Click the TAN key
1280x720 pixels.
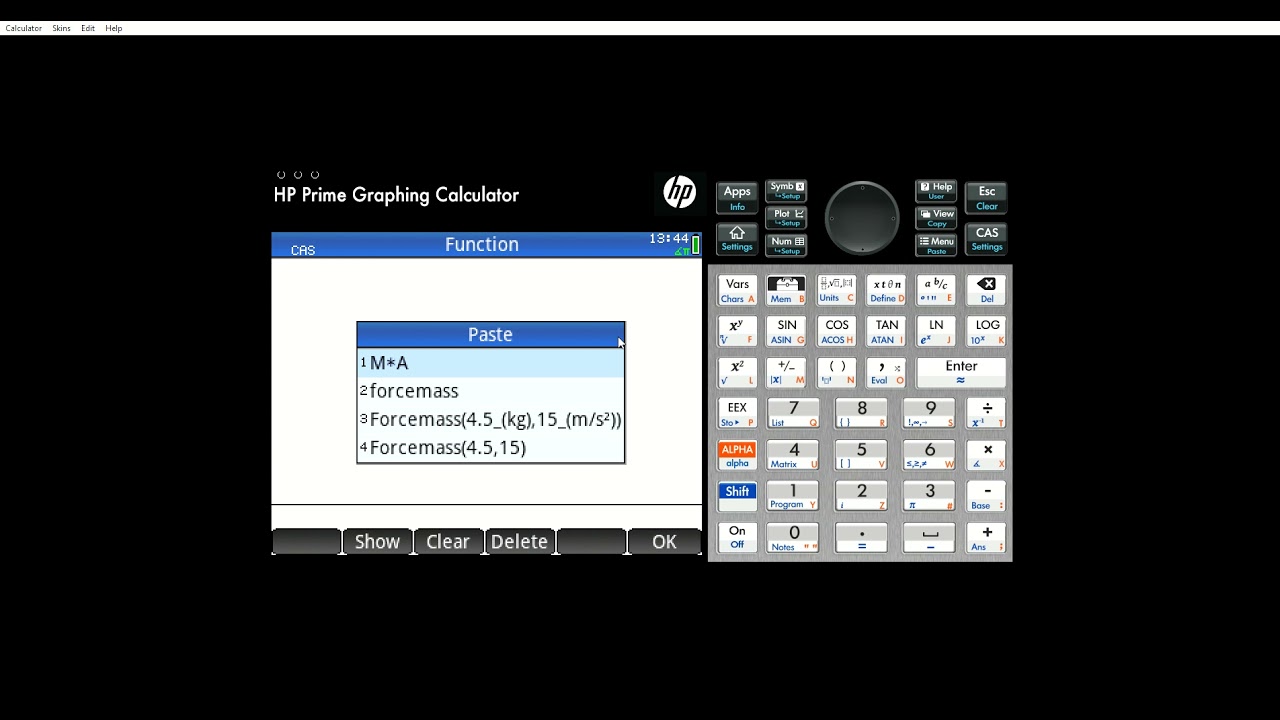[886, 331]
